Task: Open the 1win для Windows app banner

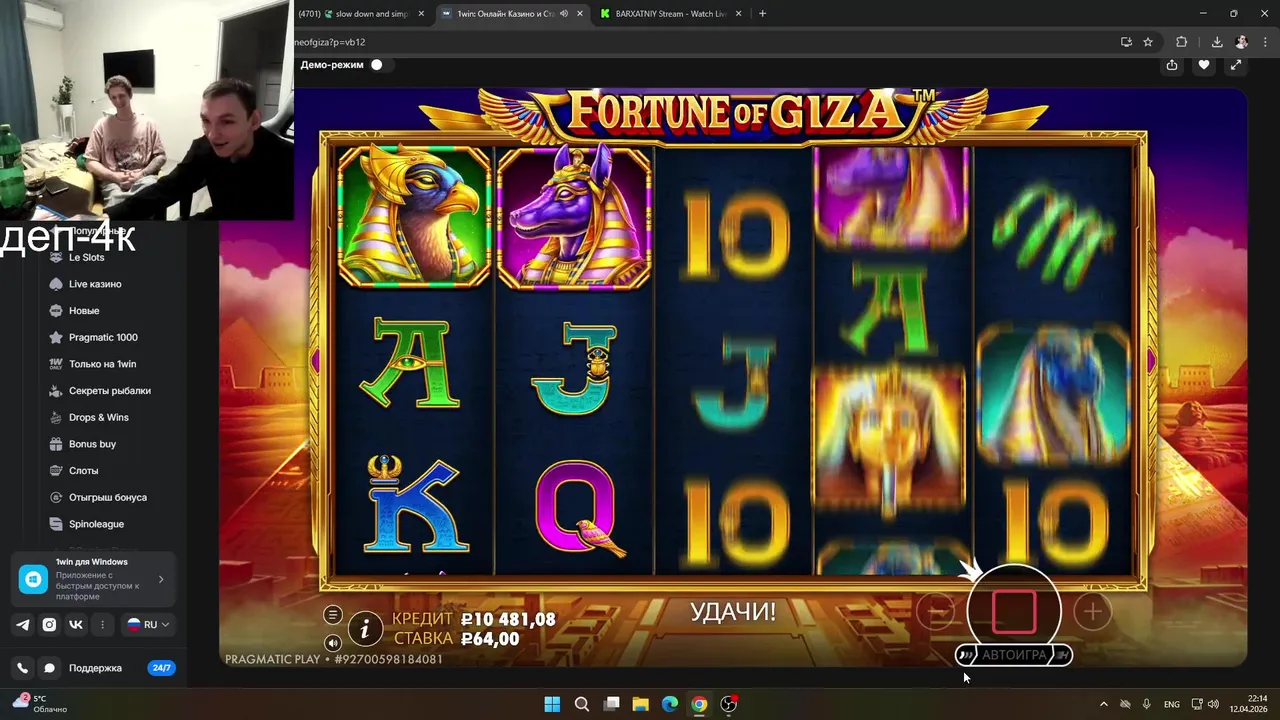Action: [x=93, y=579]
